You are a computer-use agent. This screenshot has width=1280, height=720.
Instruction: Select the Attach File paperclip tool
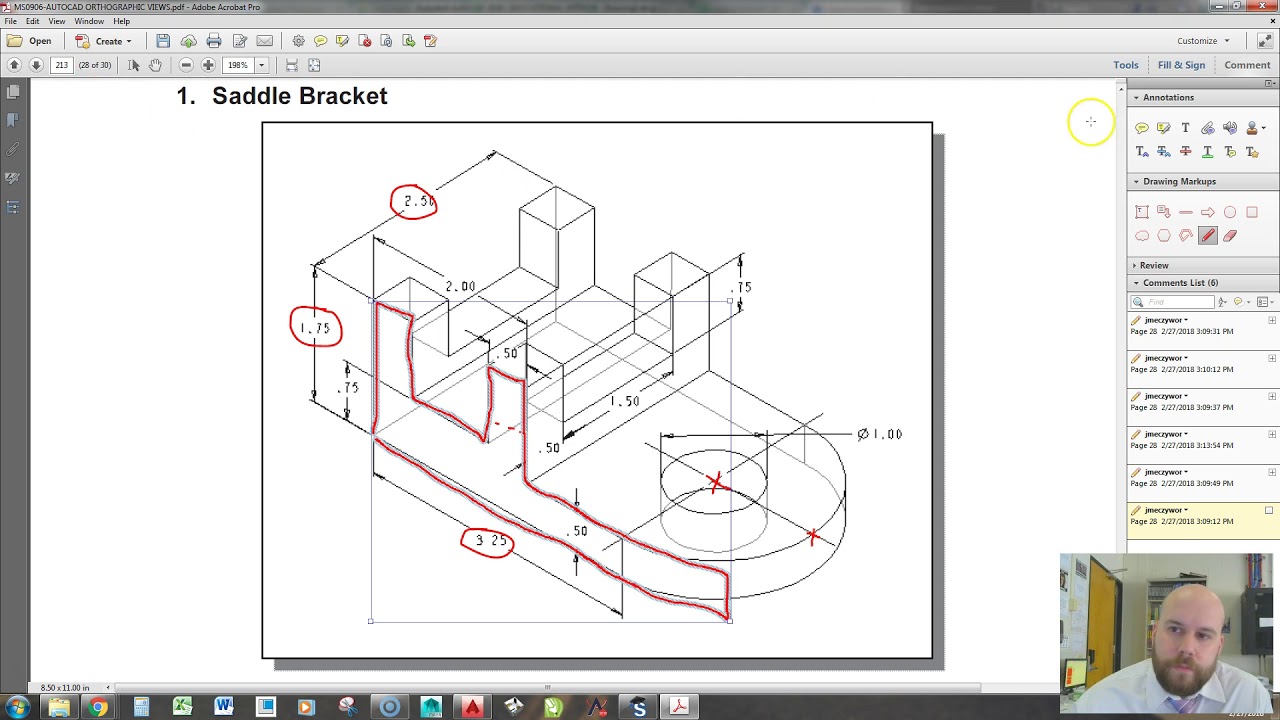(1207, 128)
